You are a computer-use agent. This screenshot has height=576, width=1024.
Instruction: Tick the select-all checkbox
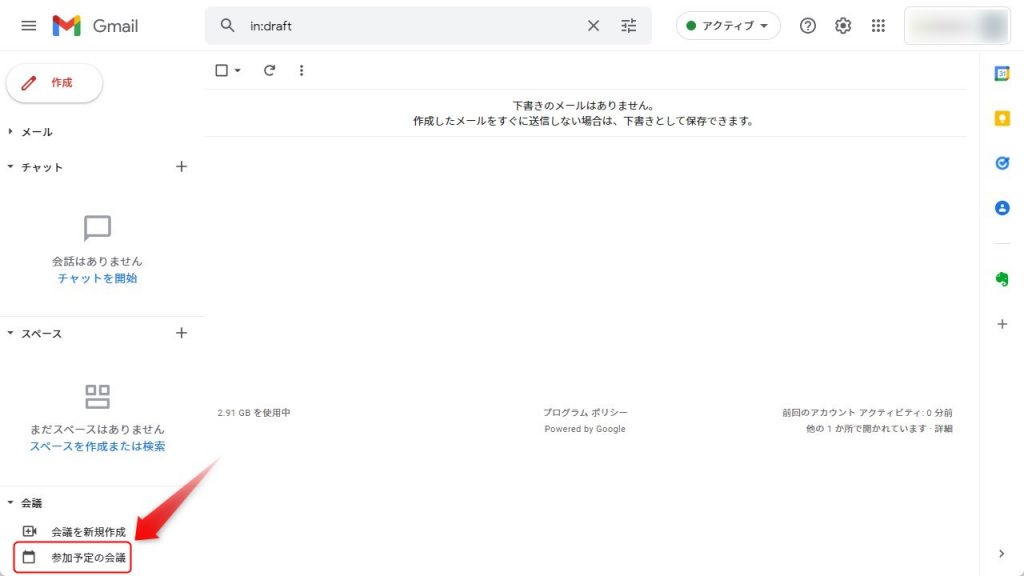[x=221, y=70]
